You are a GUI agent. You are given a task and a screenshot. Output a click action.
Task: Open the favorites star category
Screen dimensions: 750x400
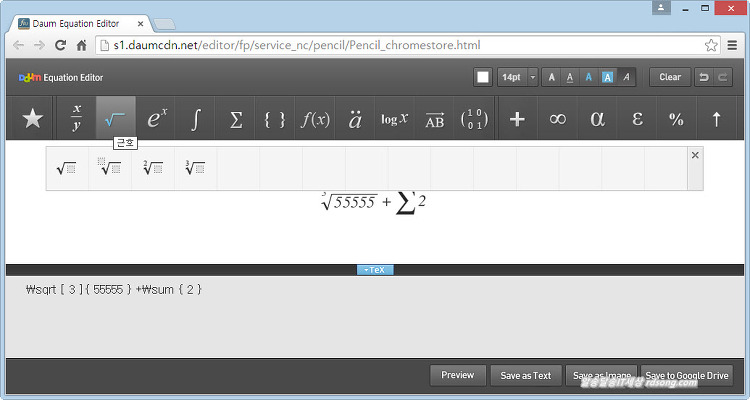tap(33, 119)
